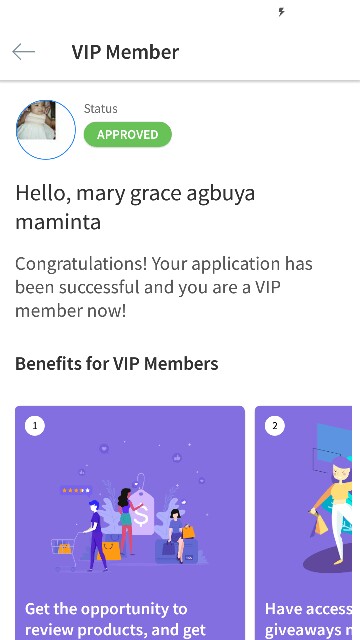Tap the Status label above badge
The image size is (360, 640).
coord(100,109)
